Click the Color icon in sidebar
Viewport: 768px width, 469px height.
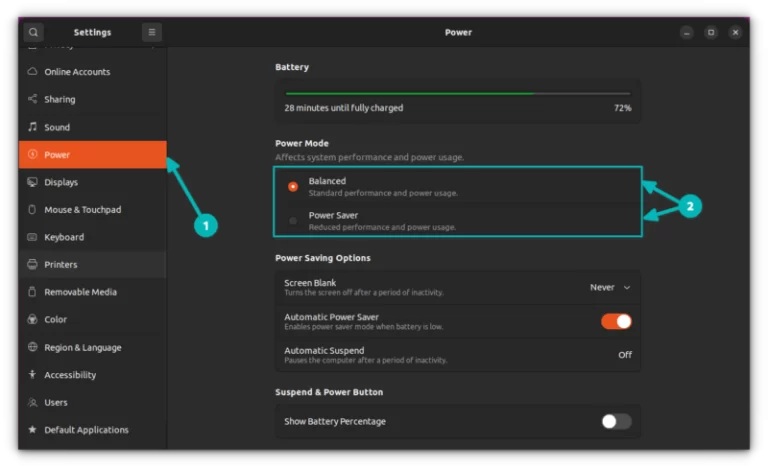[32, 319]
